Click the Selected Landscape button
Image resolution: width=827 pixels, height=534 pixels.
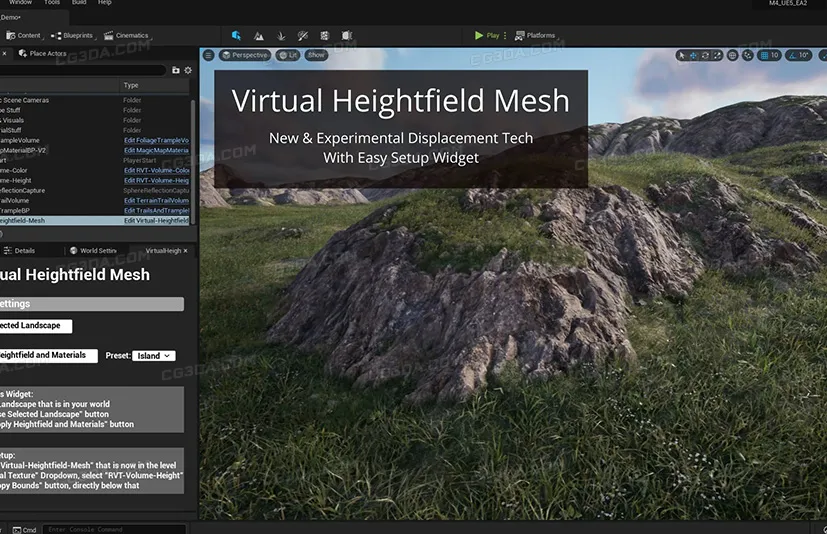35,326
